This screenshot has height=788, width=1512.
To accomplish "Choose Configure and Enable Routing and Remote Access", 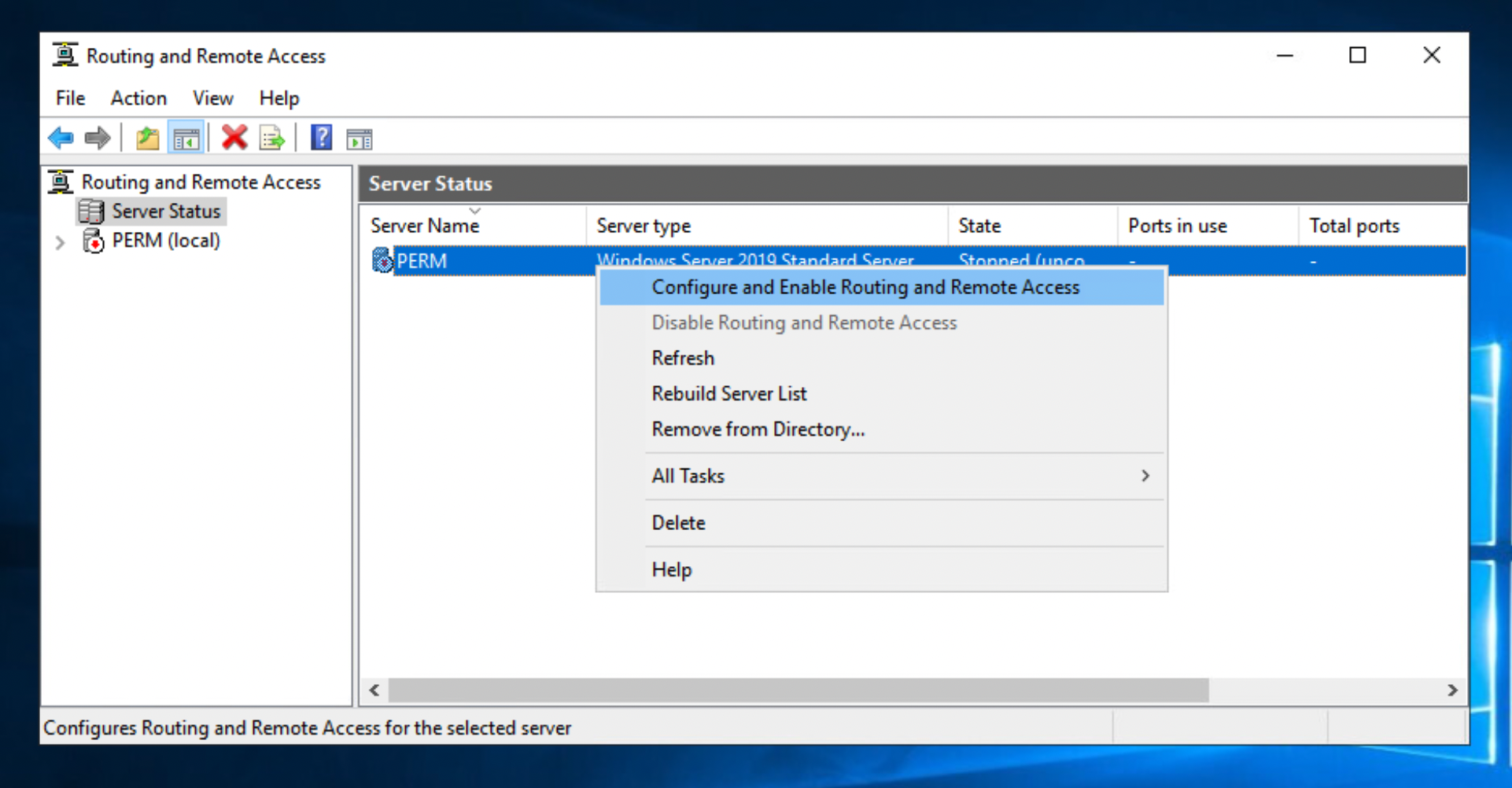I will click(x=865, y=287).
